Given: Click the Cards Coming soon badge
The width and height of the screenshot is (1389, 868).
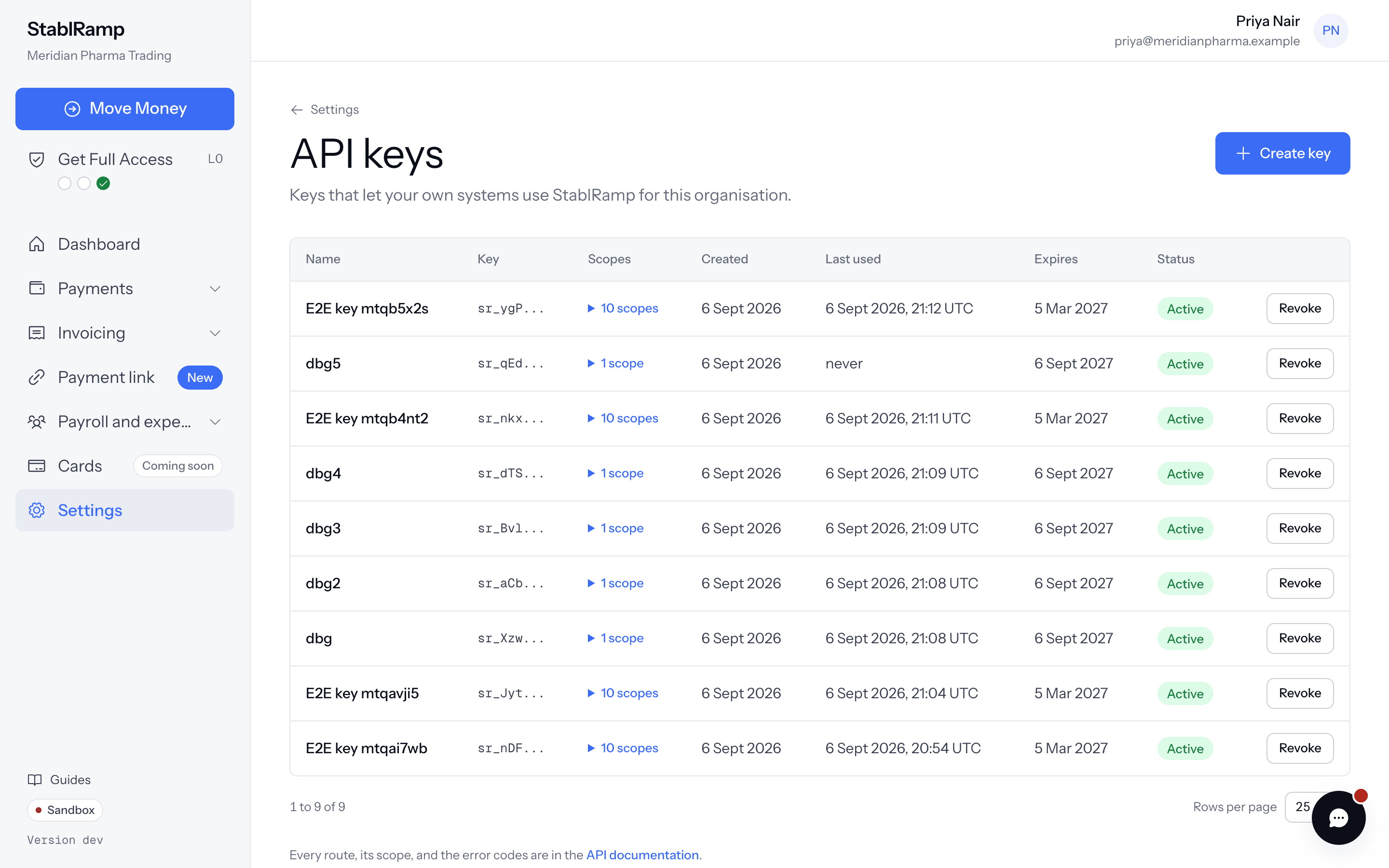Looking at the screenshot, I should (x=178, y=465).
